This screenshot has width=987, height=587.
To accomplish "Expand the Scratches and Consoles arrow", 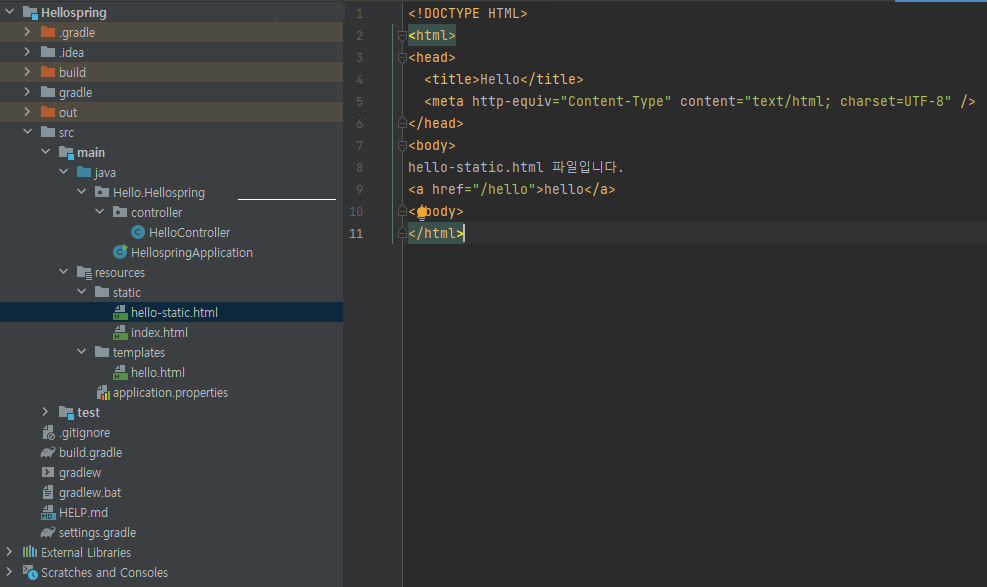I will (x=9, y=572).
